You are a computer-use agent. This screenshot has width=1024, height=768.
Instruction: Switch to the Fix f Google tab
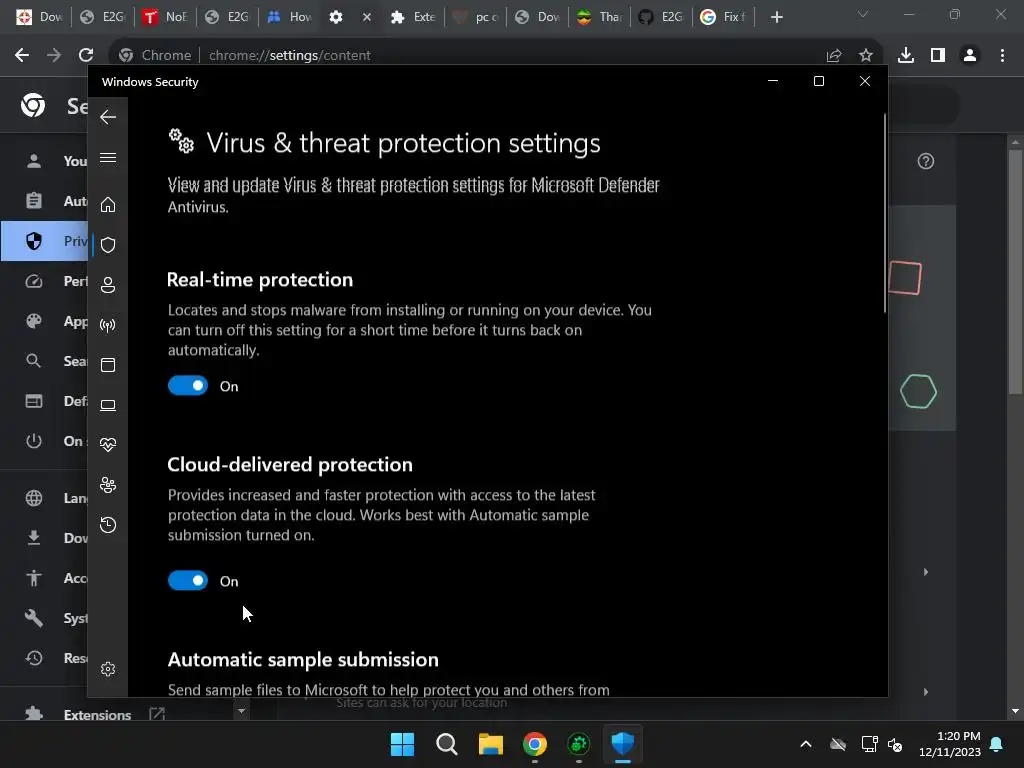pos(723,17)
